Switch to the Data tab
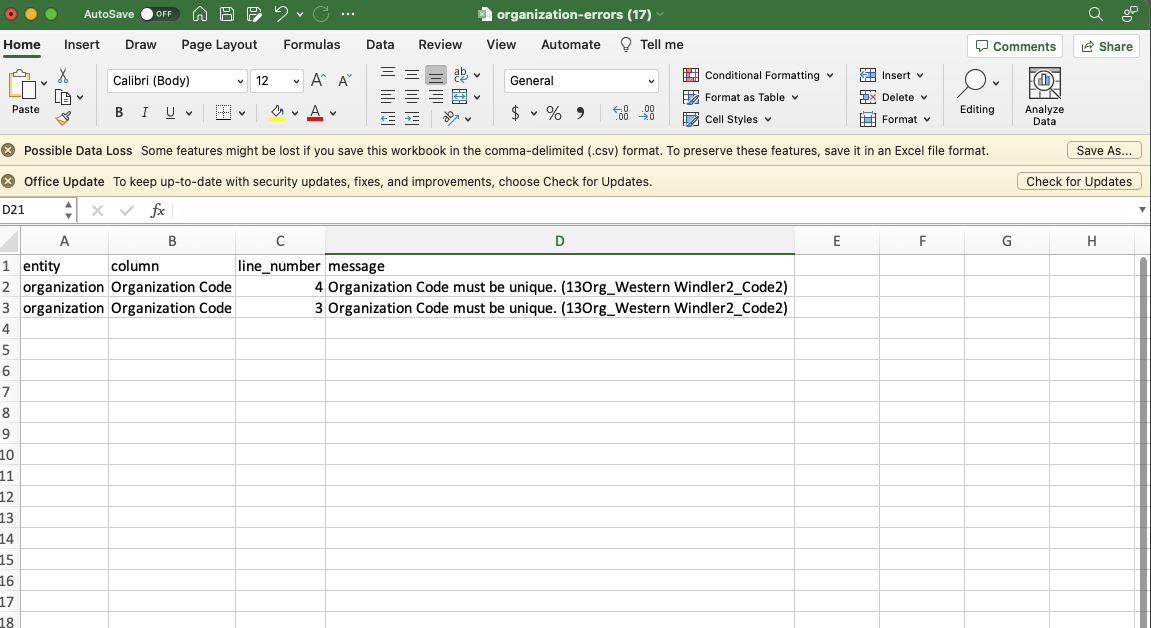 tap(380, 45)
